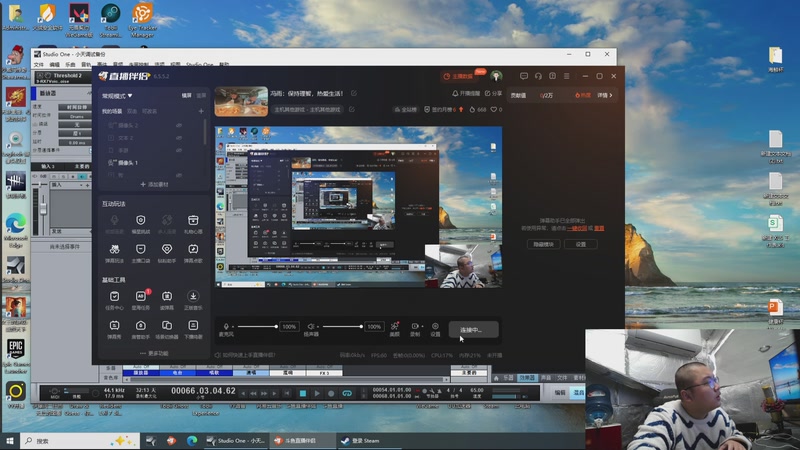Viewport: 800px width, 450px height.
Task: Toggle the 开播提醒 bell notification
Action: (x=466, y=93)
